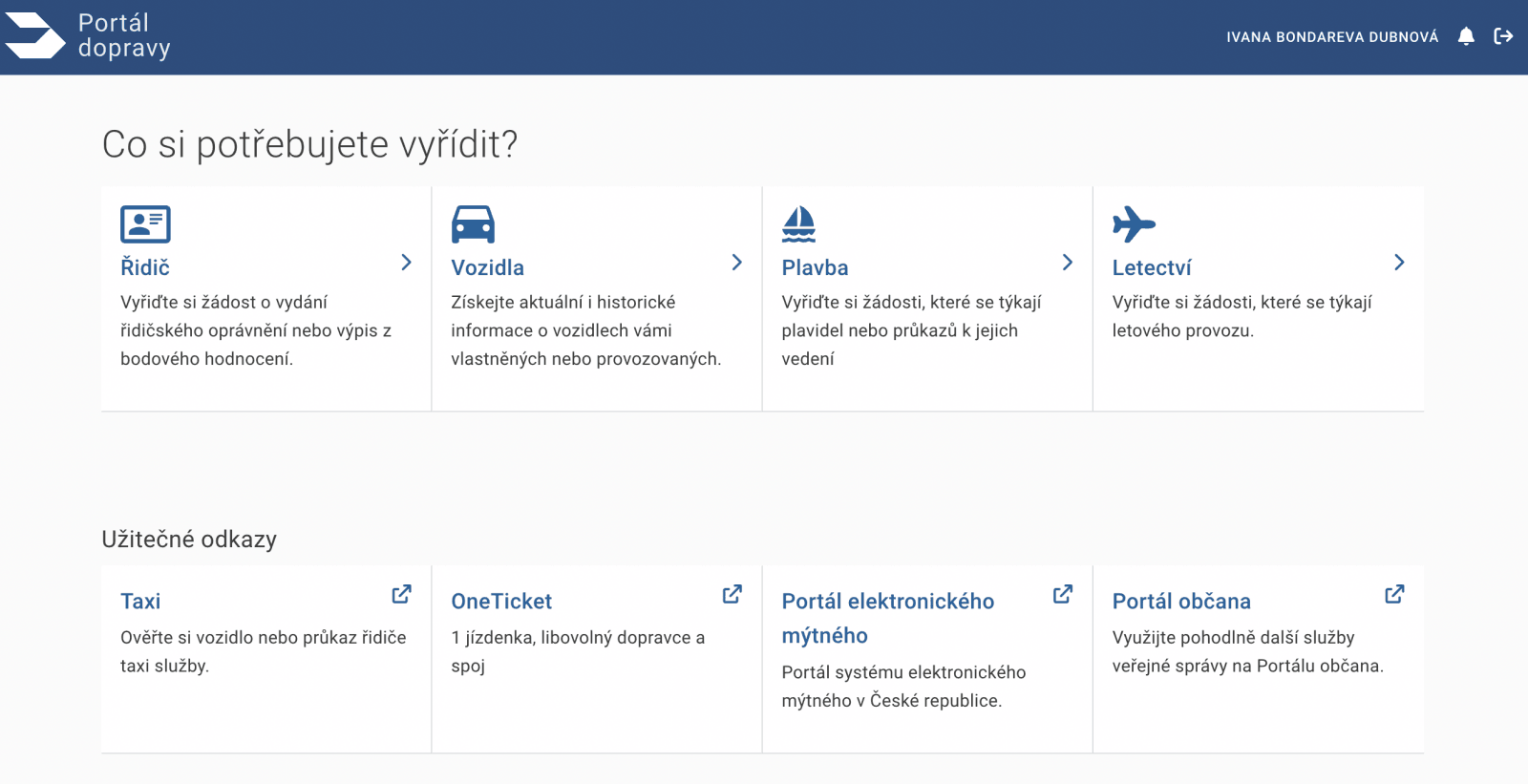Expand the Vozidla card chevron
The height and width of the screenshot is (784, 1528).
(736, 262)
